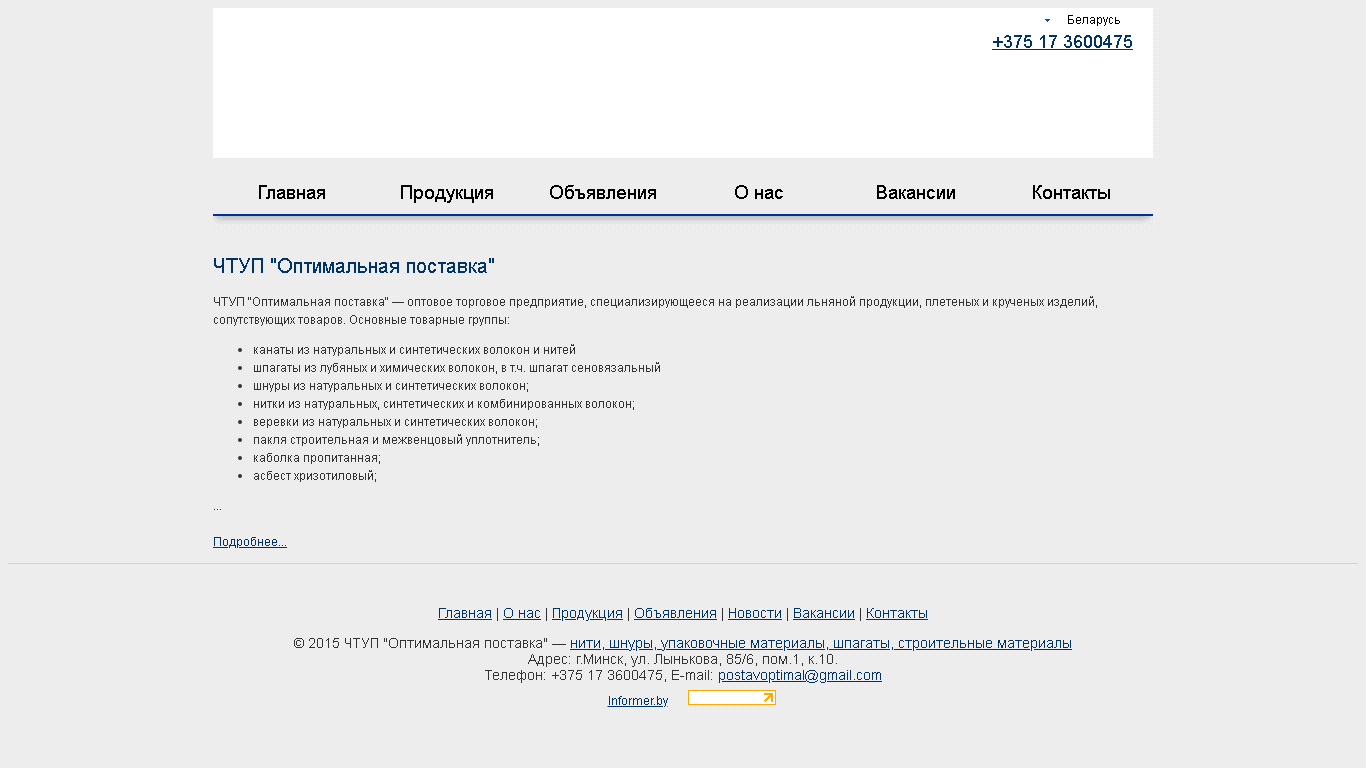Click list item нитки из натуральных, синтетических
This screenshot has height=768, width=1366.
coord(444,404)
